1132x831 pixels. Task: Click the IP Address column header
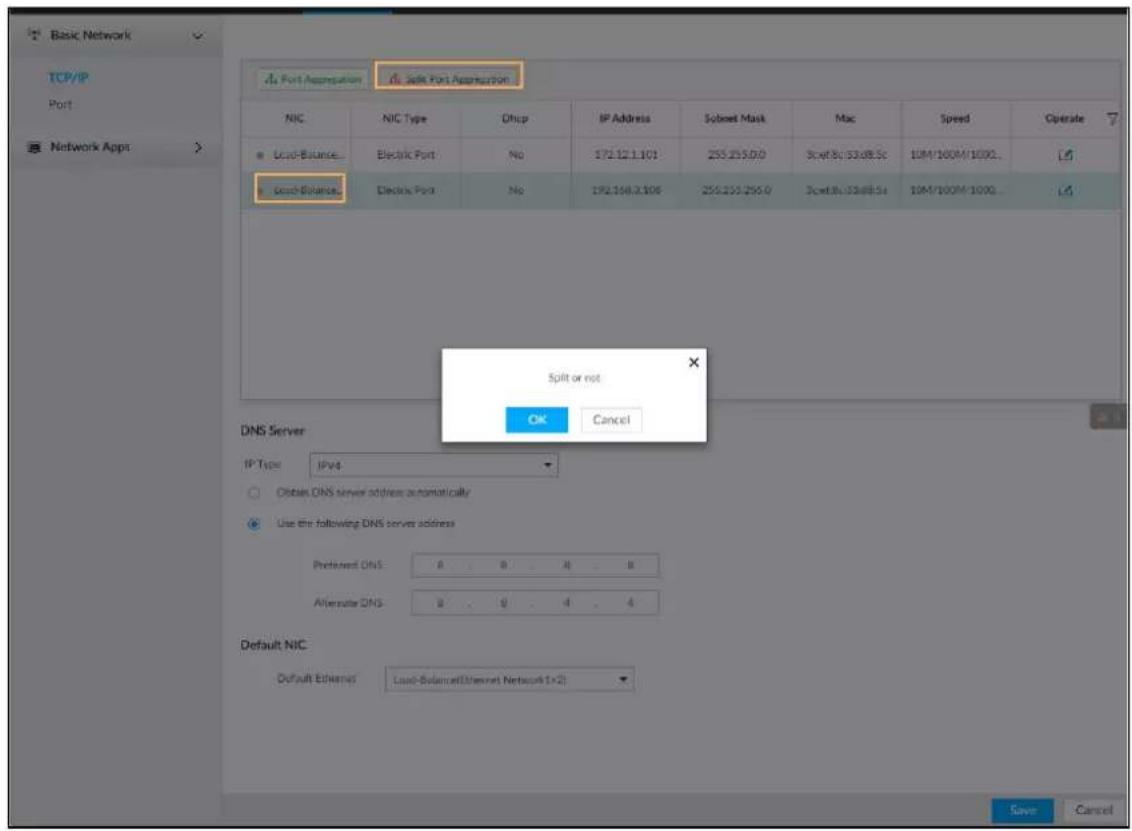pyautogui.click(x=624, y=118)
